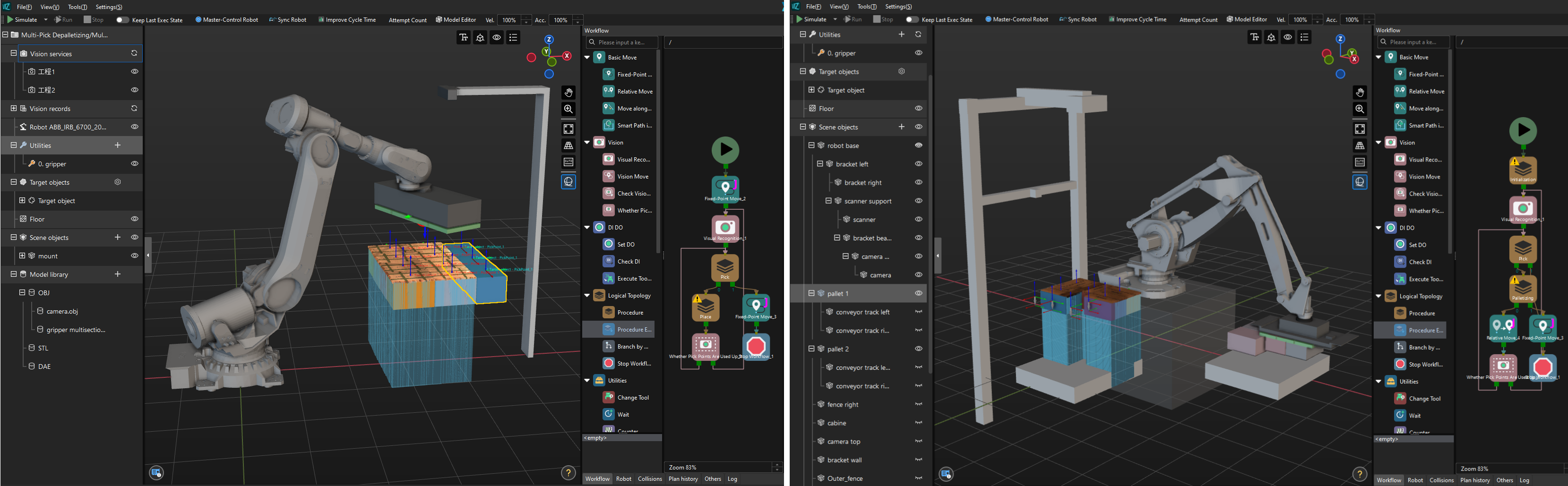The width and height of the screenshot is (1568, 486).
Task: Select the Palletizing node in the workflow graph
Action: [x=1522, y=289]
